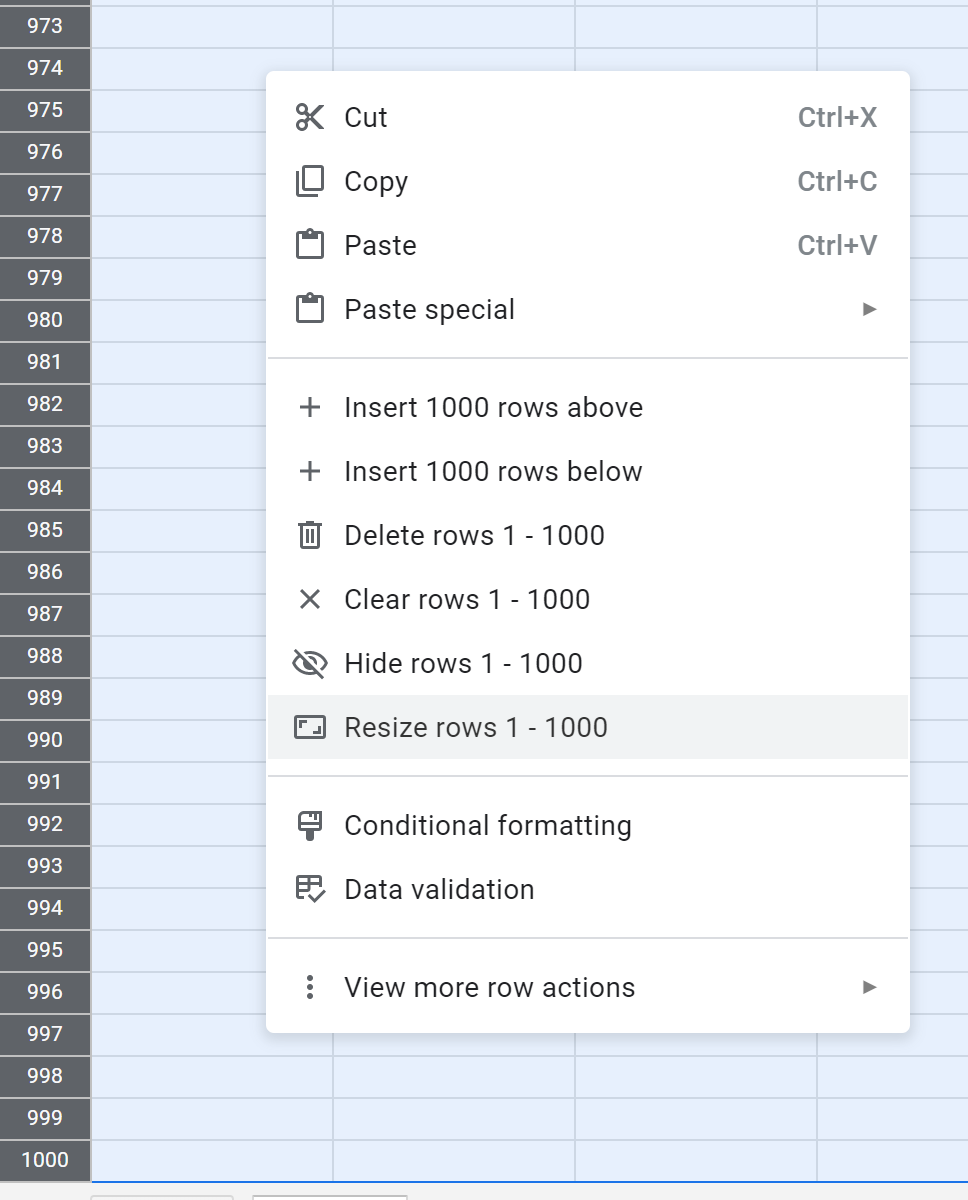The width and height of the screenshot is (968, 1200).
Task: Click the crossed-eye Hide rows icon
Action: coord(310,664)
